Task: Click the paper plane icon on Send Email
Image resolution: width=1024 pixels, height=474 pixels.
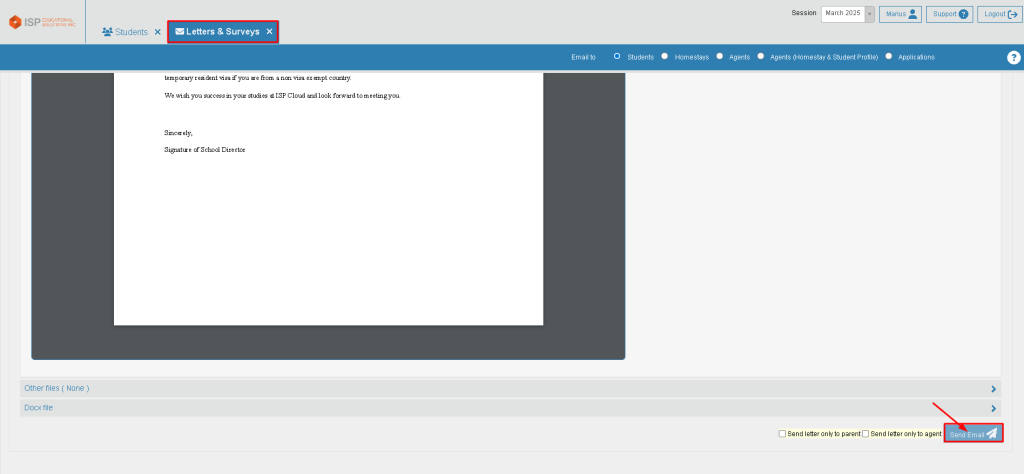Action: (992, 434)
